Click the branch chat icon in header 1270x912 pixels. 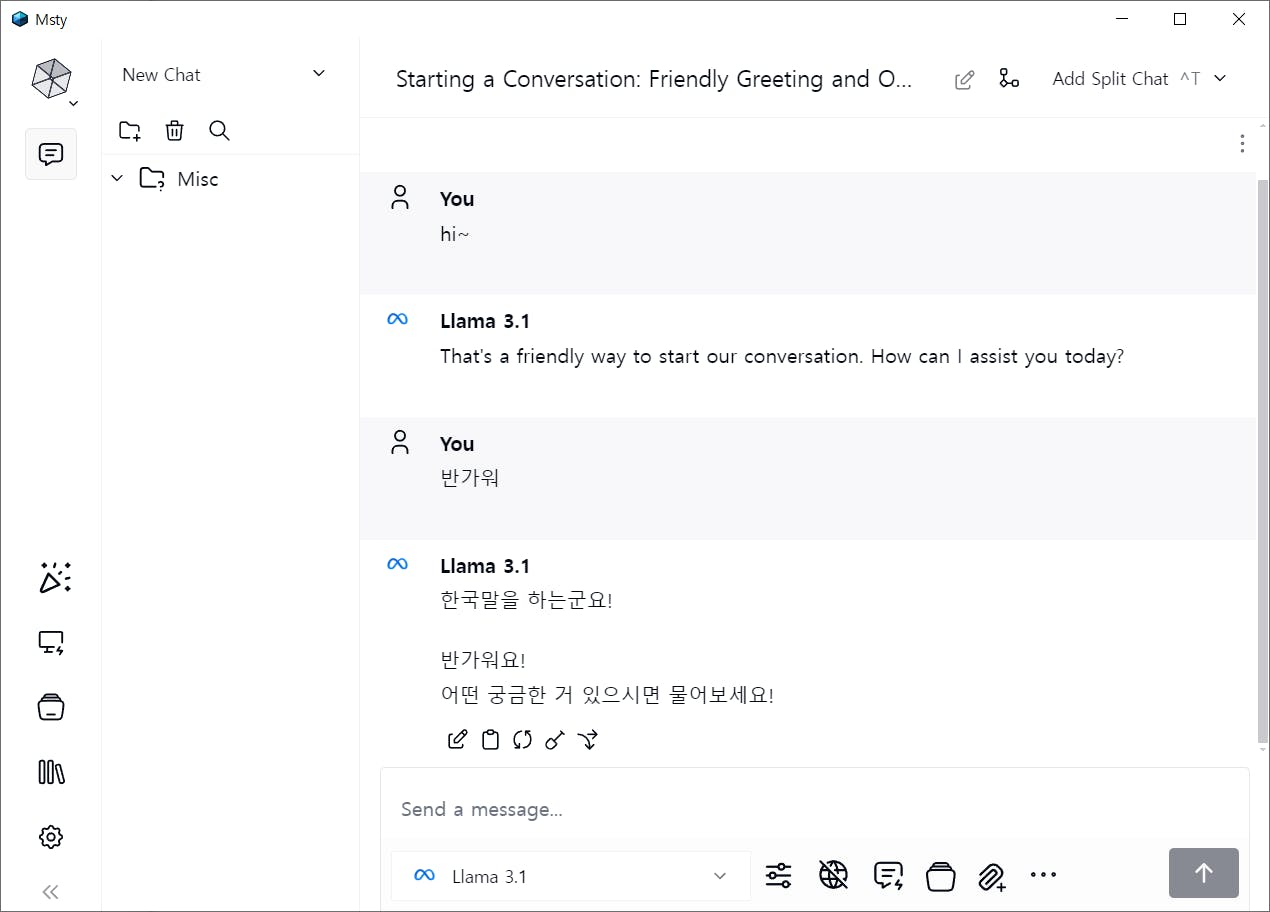(x=1009, y=79)
